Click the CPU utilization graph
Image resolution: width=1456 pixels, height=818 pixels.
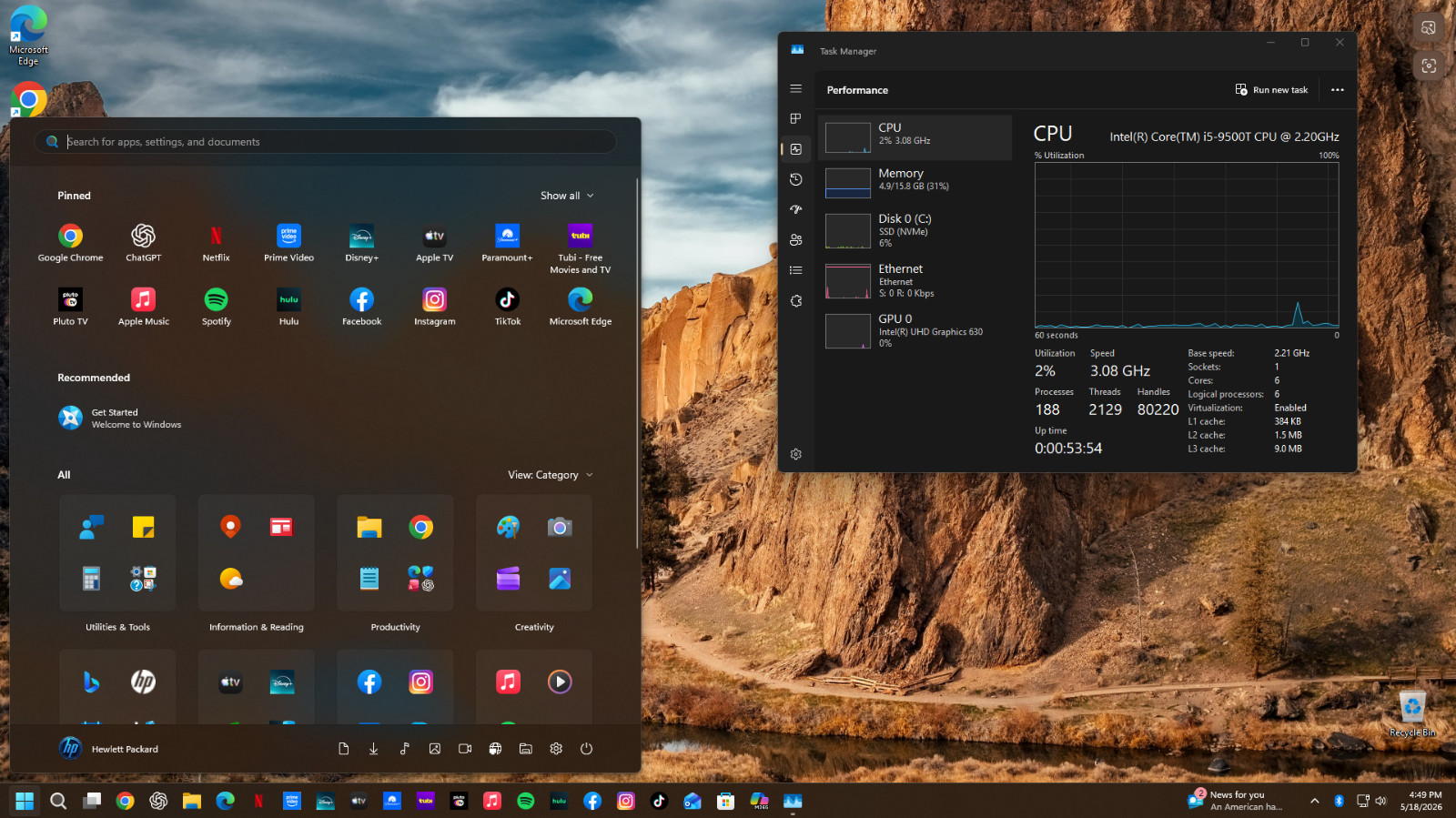(x=1187, y=245)
